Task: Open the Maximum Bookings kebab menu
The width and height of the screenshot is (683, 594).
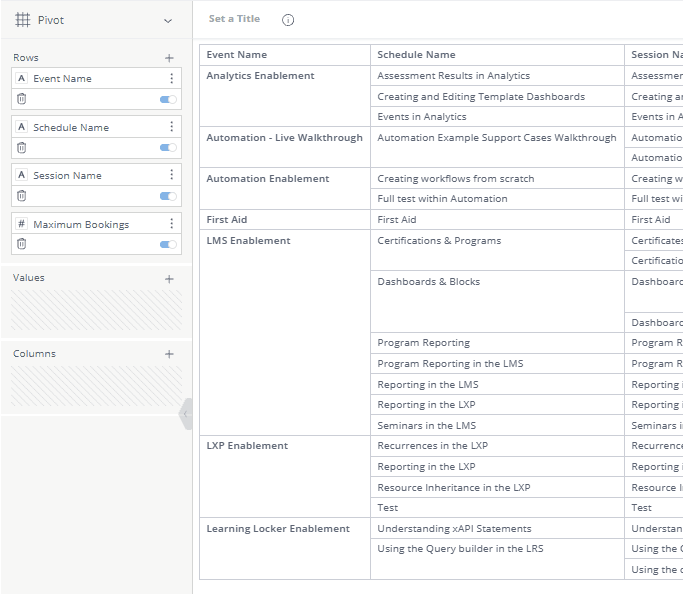Action: [x=171, y=224]
